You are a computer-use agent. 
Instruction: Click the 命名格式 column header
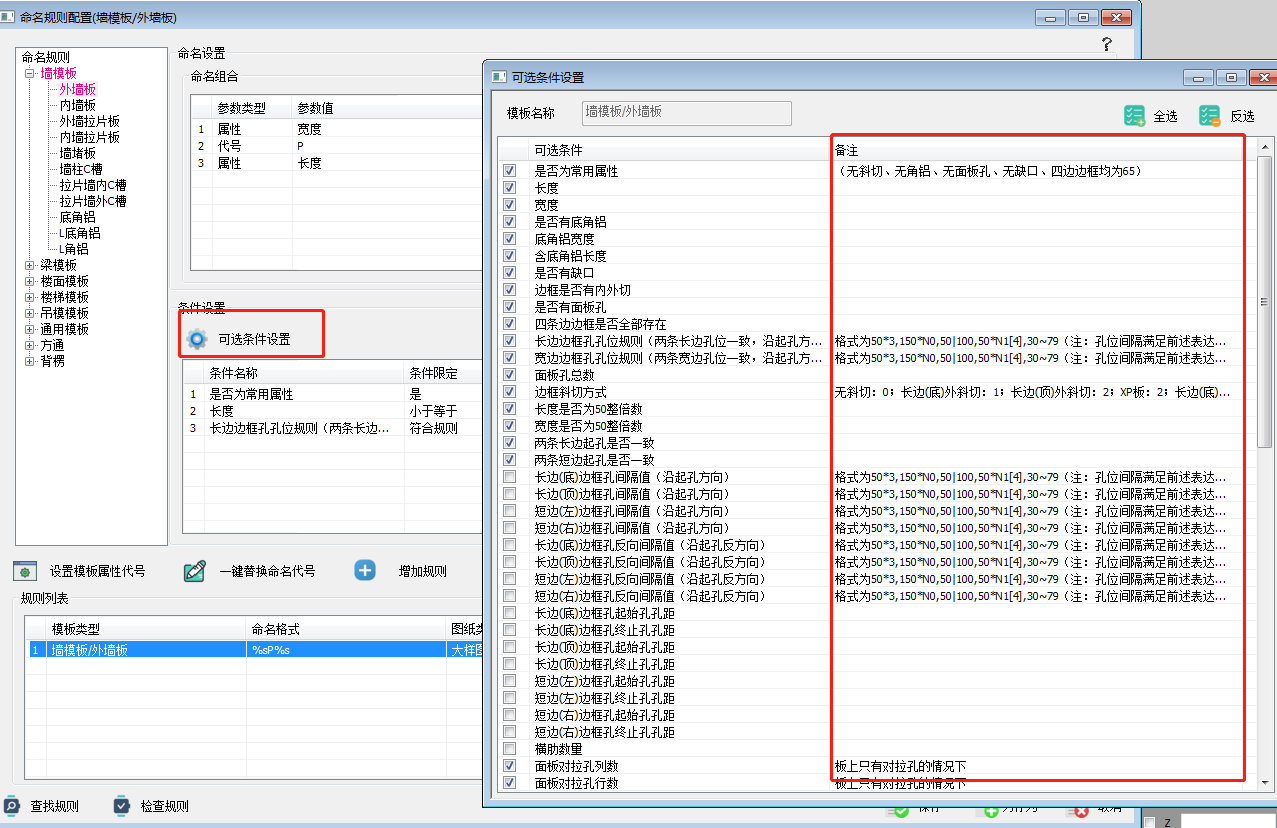[x=346, y=629]
